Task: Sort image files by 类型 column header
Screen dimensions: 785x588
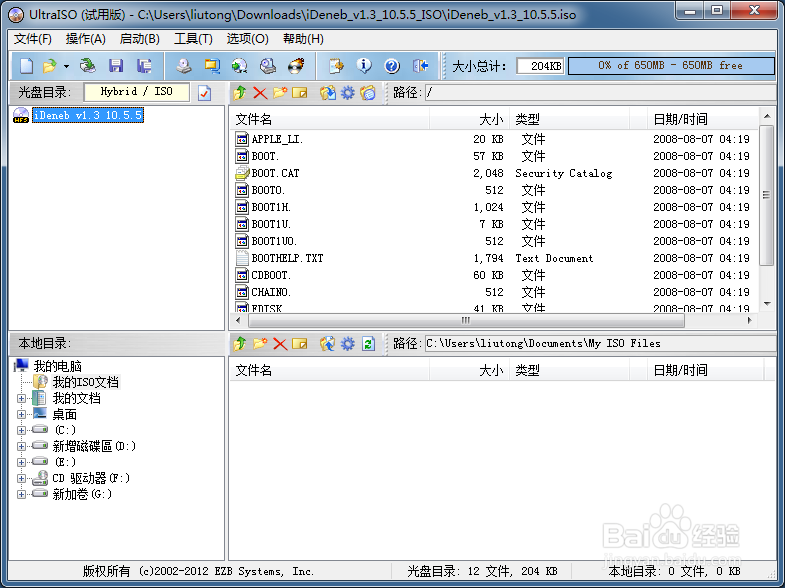Action: coord(569,119)
